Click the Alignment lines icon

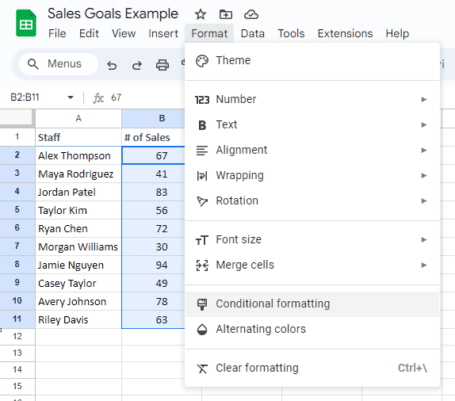click(x=202, y=151)
